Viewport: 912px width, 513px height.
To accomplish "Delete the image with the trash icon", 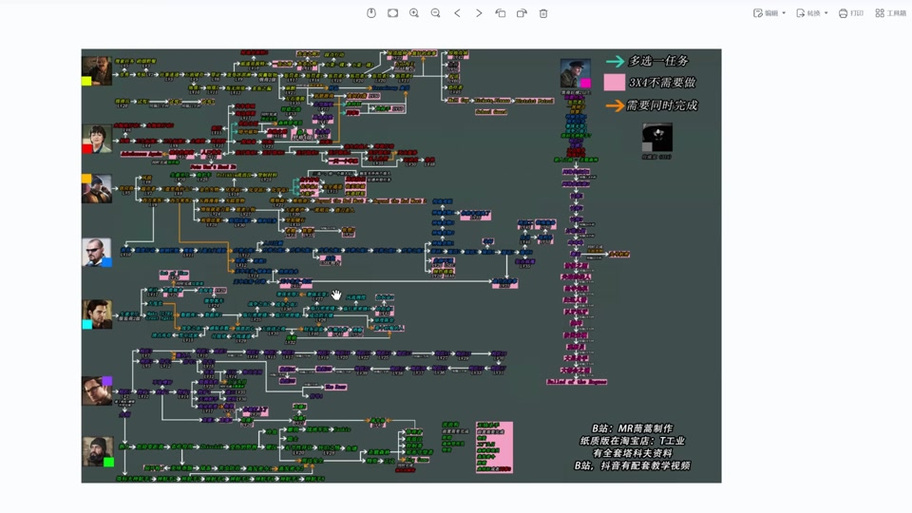I will coord(543,13).
